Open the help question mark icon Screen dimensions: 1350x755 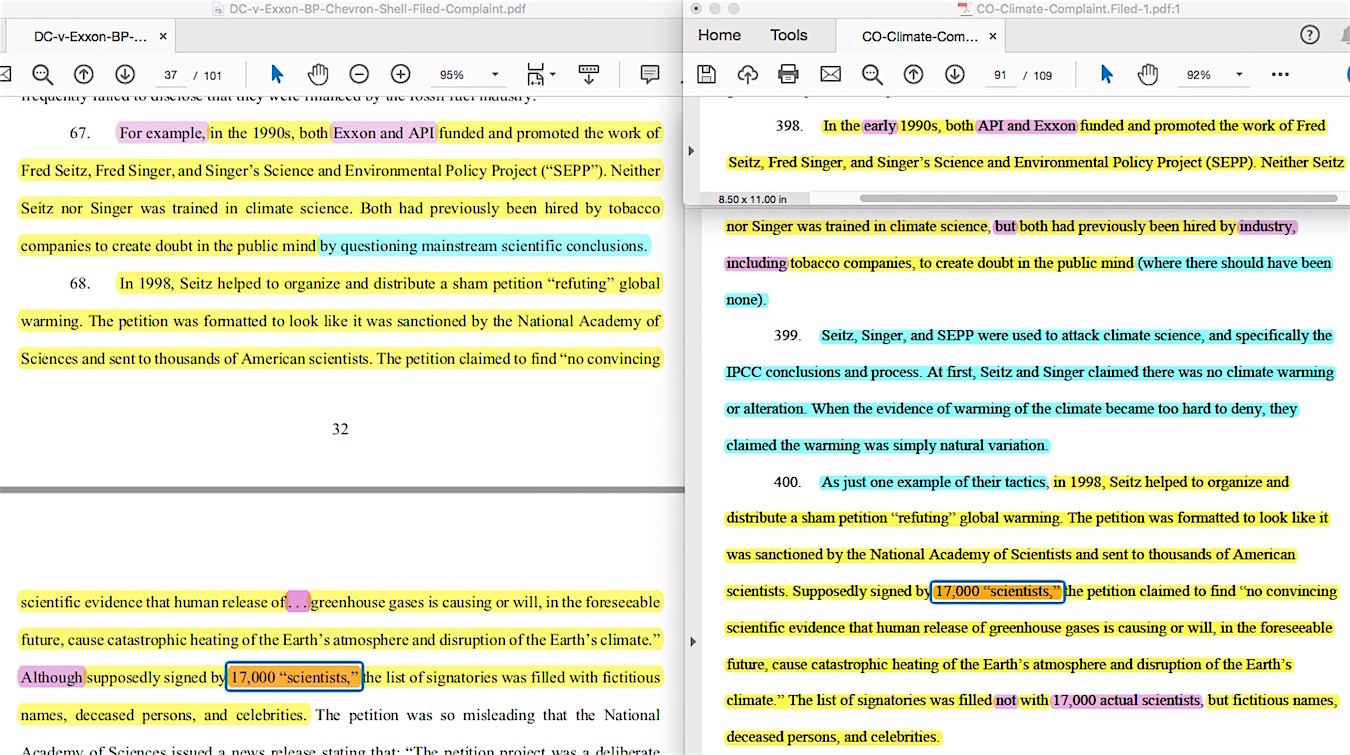(1309, 35)
